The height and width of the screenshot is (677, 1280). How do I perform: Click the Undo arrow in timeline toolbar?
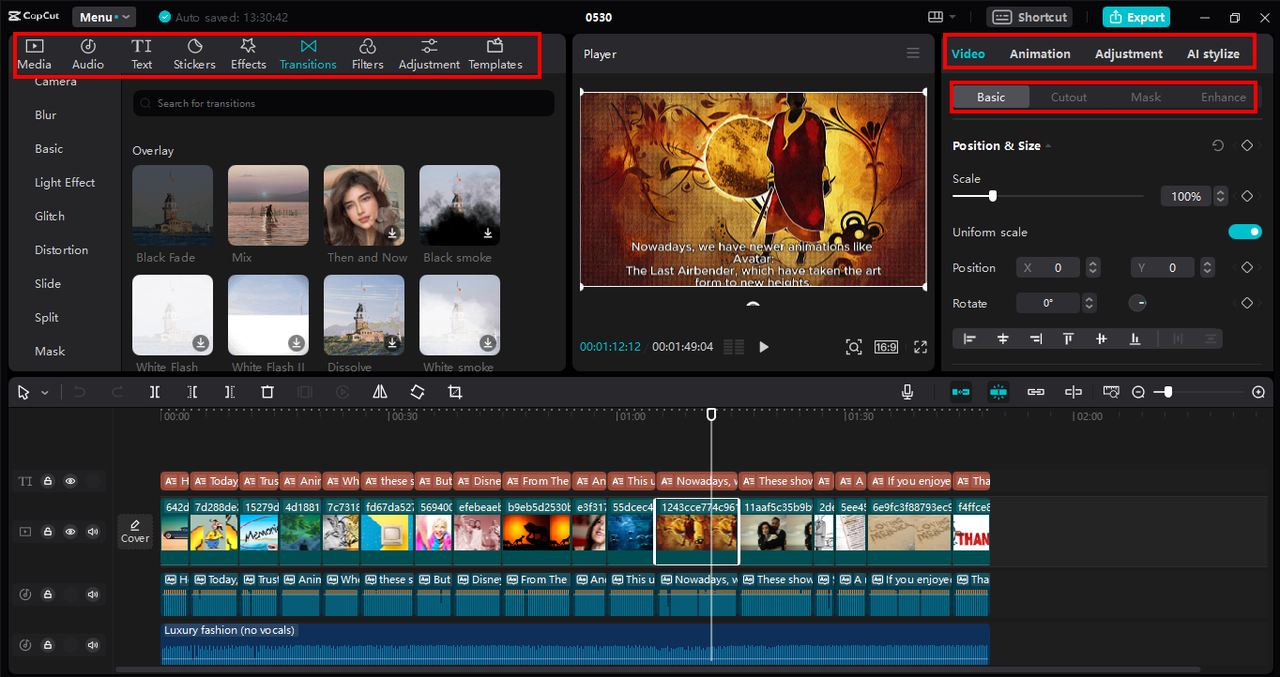pyautogui.click(x=80, y=392)
